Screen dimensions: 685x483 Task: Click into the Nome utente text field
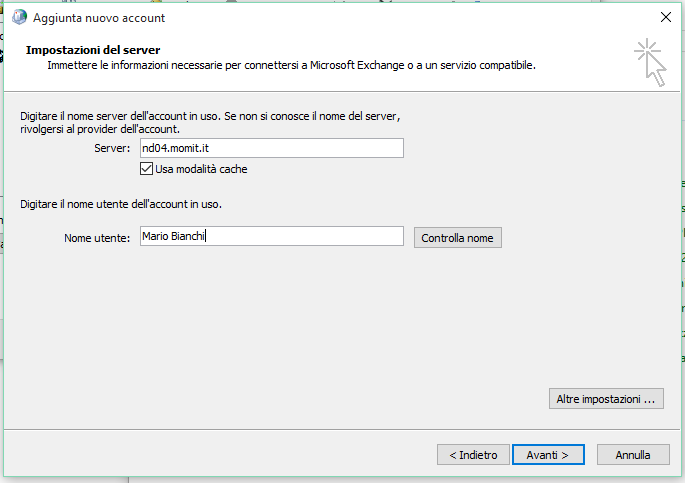[271, 236]
